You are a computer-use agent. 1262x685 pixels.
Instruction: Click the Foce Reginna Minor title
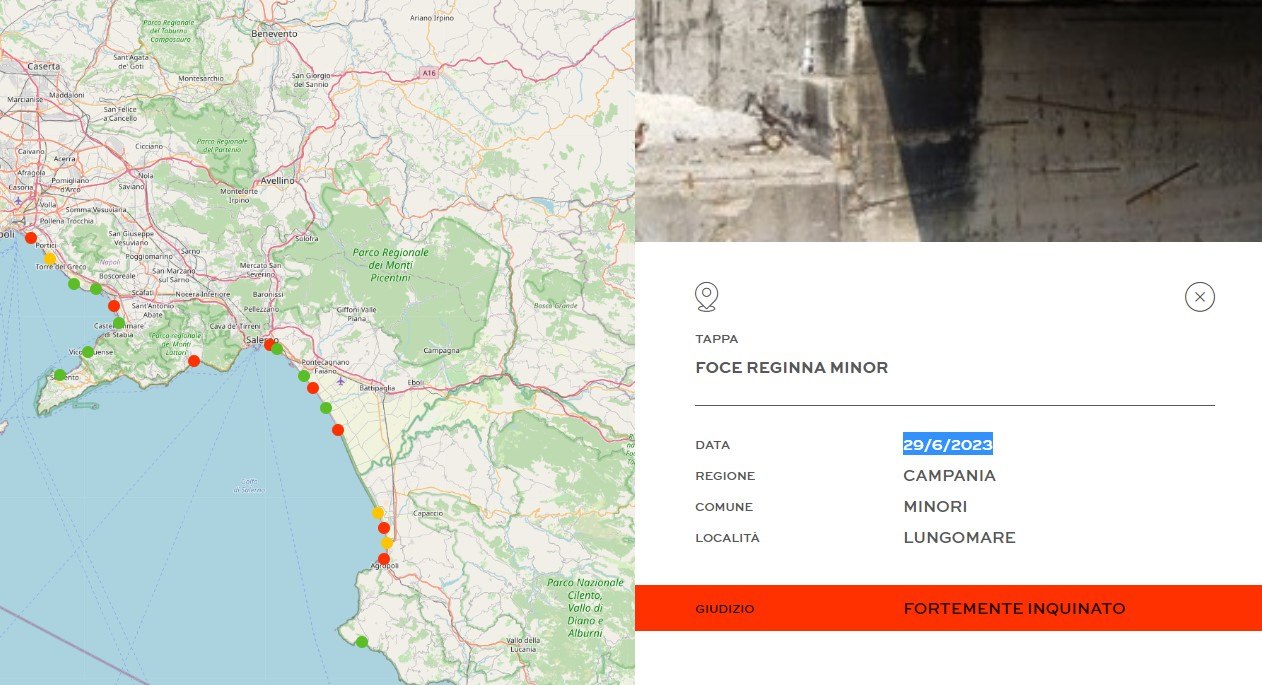tap(791, 368)
